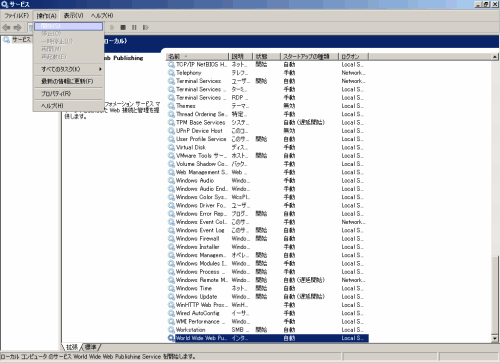Click the pause service toolbar icon
Image resolution: width=500 pixels, height=363 pixels.
coord(134,27)
